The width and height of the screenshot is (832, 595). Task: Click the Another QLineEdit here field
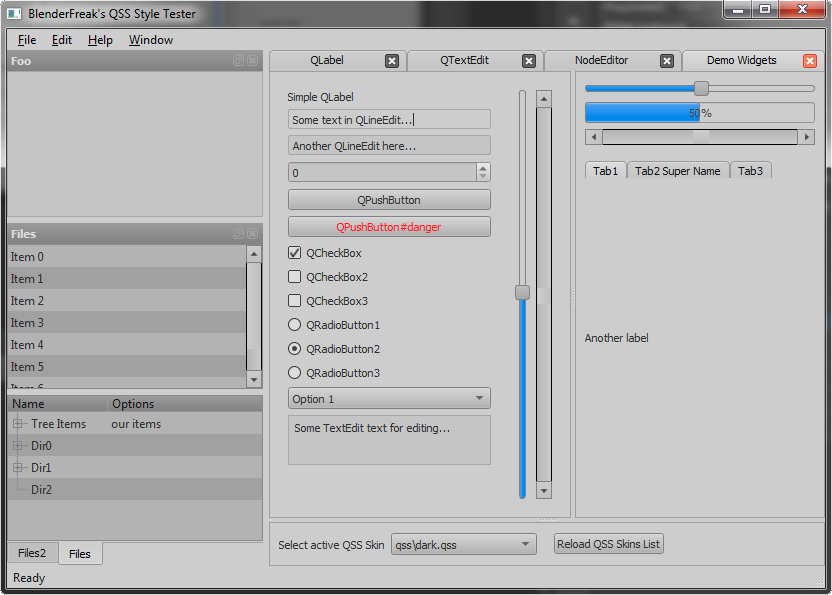point(389,145)
